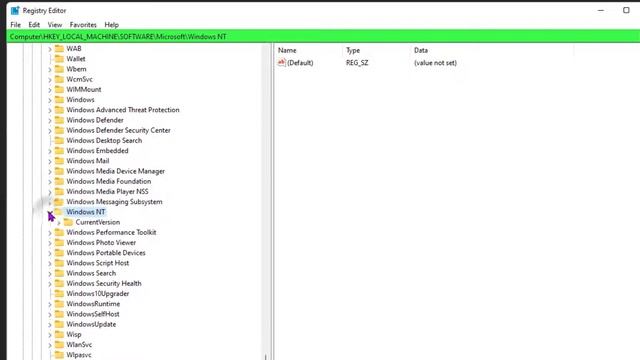Click the CurrentVersion folder icon
The width and height of the screenshot is (640, 360).
(x=69, y=222)
